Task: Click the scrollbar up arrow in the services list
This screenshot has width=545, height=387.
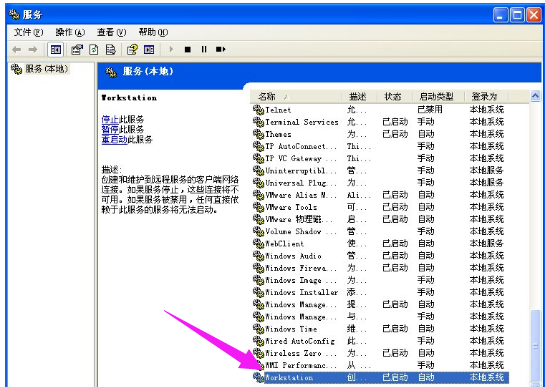Action: coord(535,96)
